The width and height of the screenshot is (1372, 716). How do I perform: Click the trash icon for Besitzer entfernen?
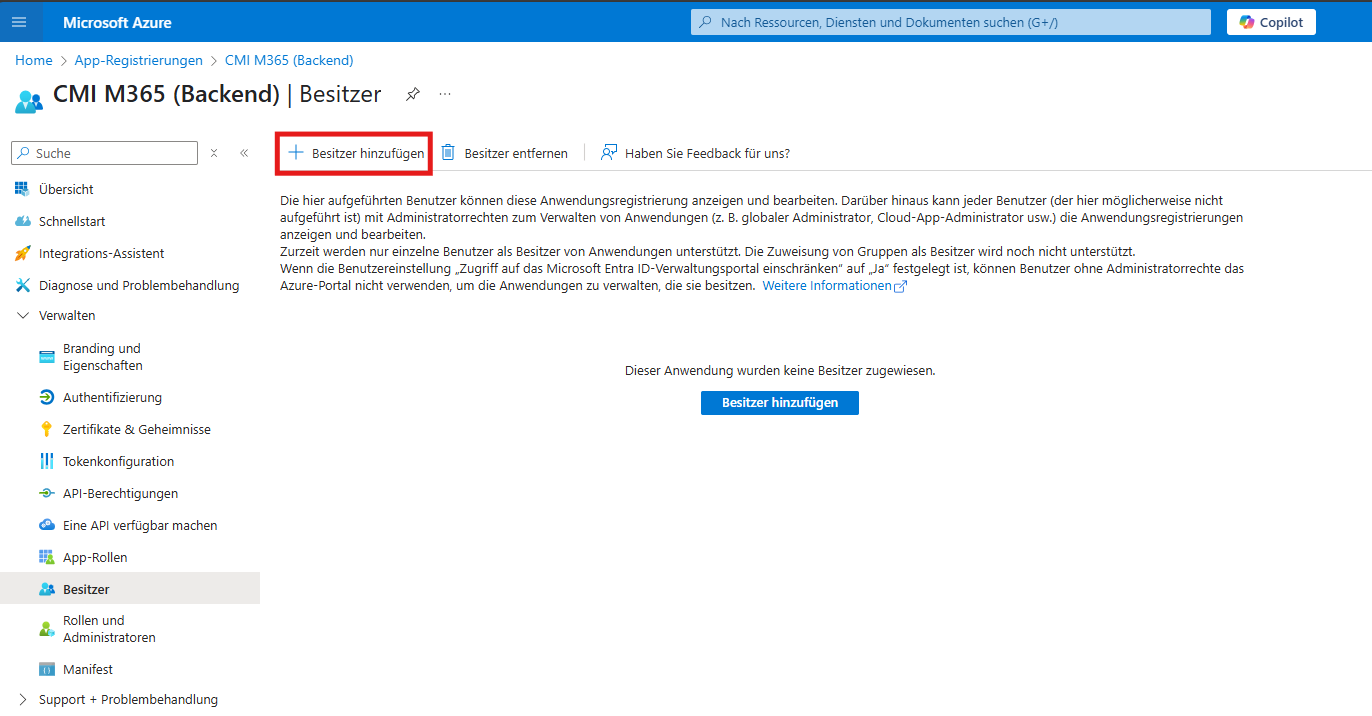tap(448, 153)
